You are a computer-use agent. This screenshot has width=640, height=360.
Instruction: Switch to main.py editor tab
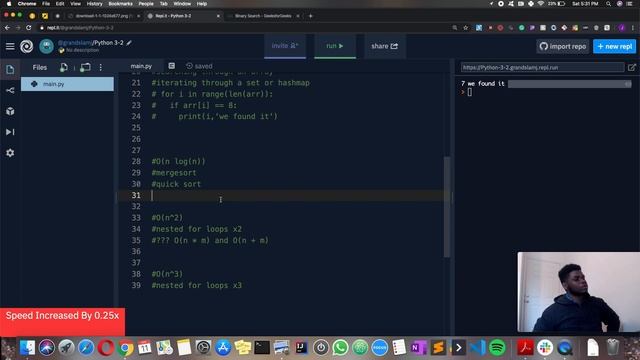tap(141, 66)
